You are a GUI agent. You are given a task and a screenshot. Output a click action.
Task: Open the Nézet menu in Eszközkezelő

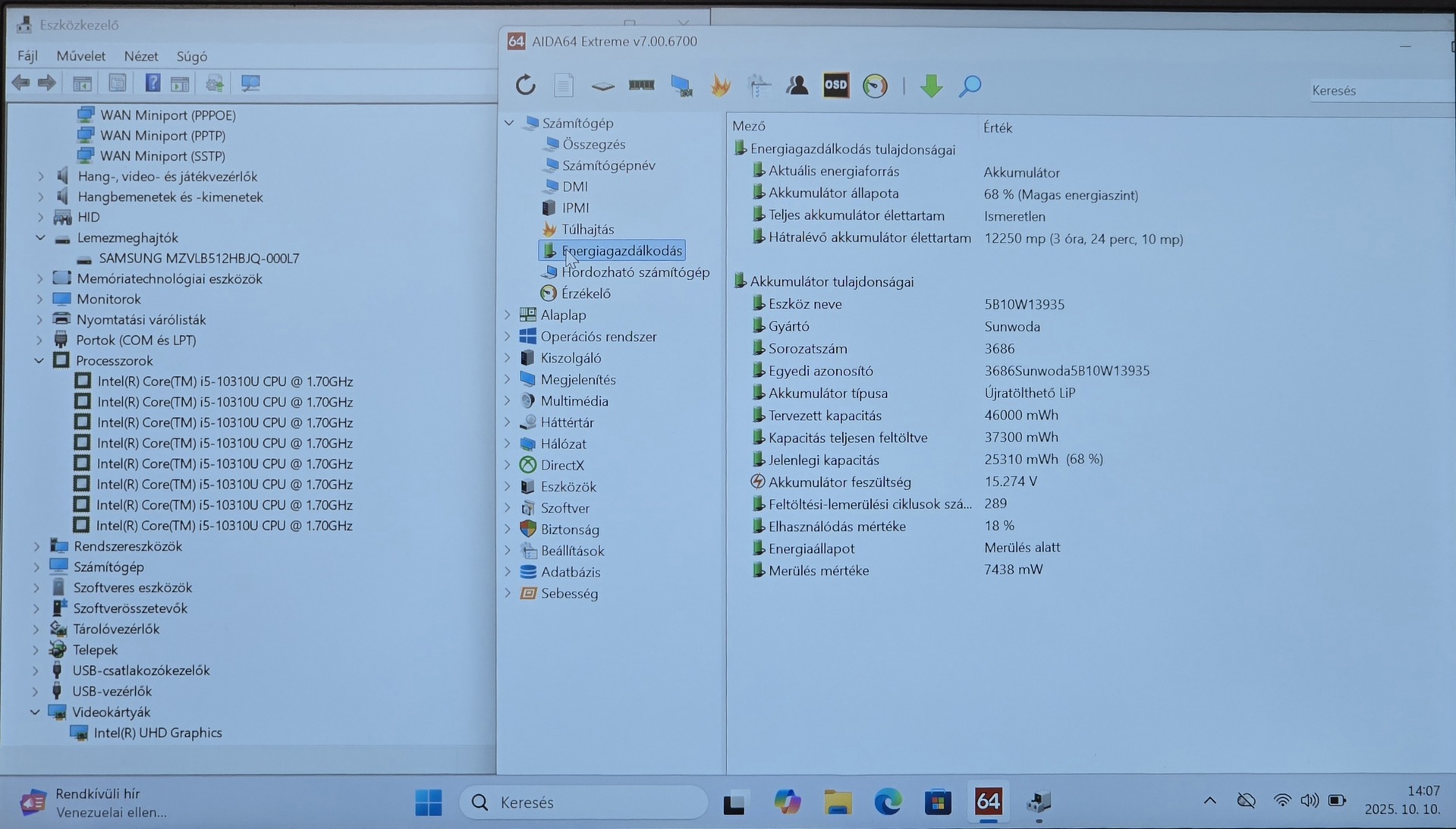point(141,56)
